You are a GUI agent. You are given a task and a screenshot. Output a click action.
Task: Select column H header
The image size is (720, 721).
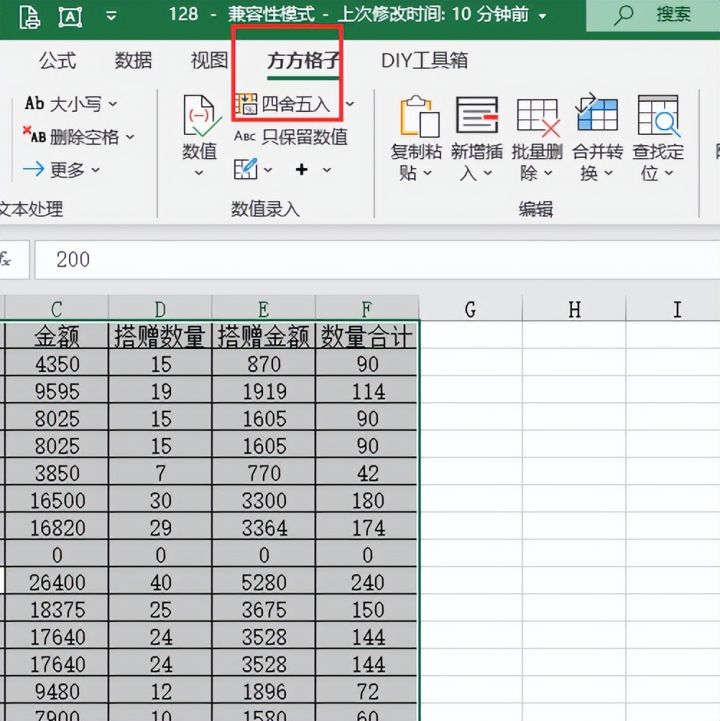(574, 308)
